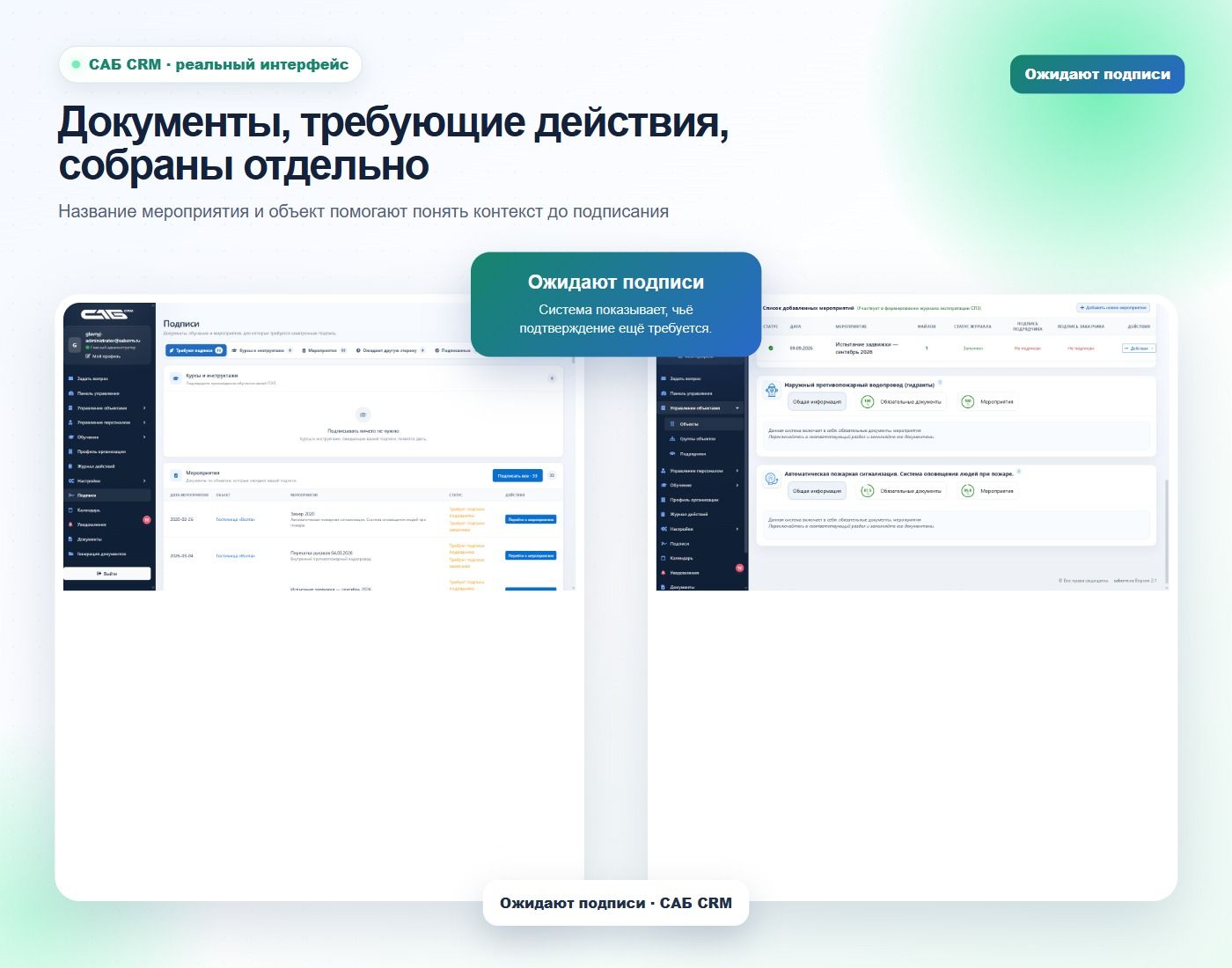Click the hydrant icon of Наружный противопожарный водопровод
The image size is (1232, 968).
(772, 391)
